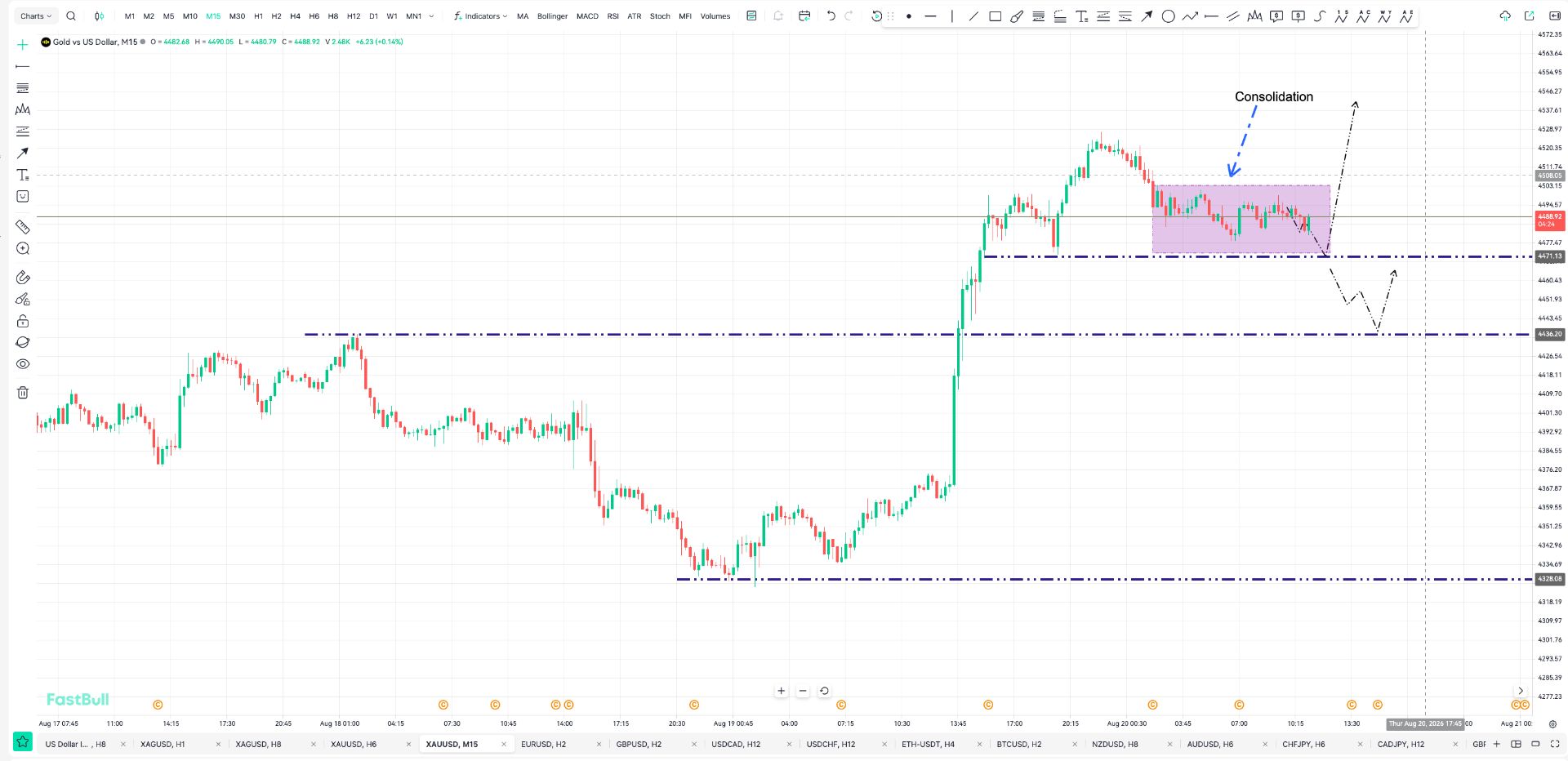1568x761 pixels.
Task: Toggle the Bollinger indicator
Action: pyautogui.click(x=552, y=16)
